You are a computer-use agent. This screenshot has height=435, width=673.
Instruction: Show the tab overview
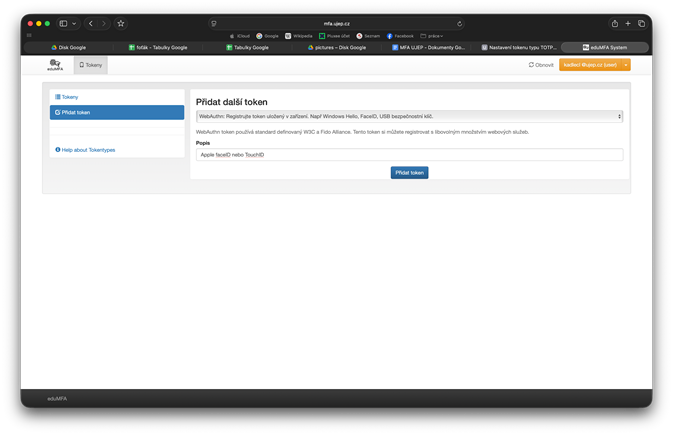[641, 23]
